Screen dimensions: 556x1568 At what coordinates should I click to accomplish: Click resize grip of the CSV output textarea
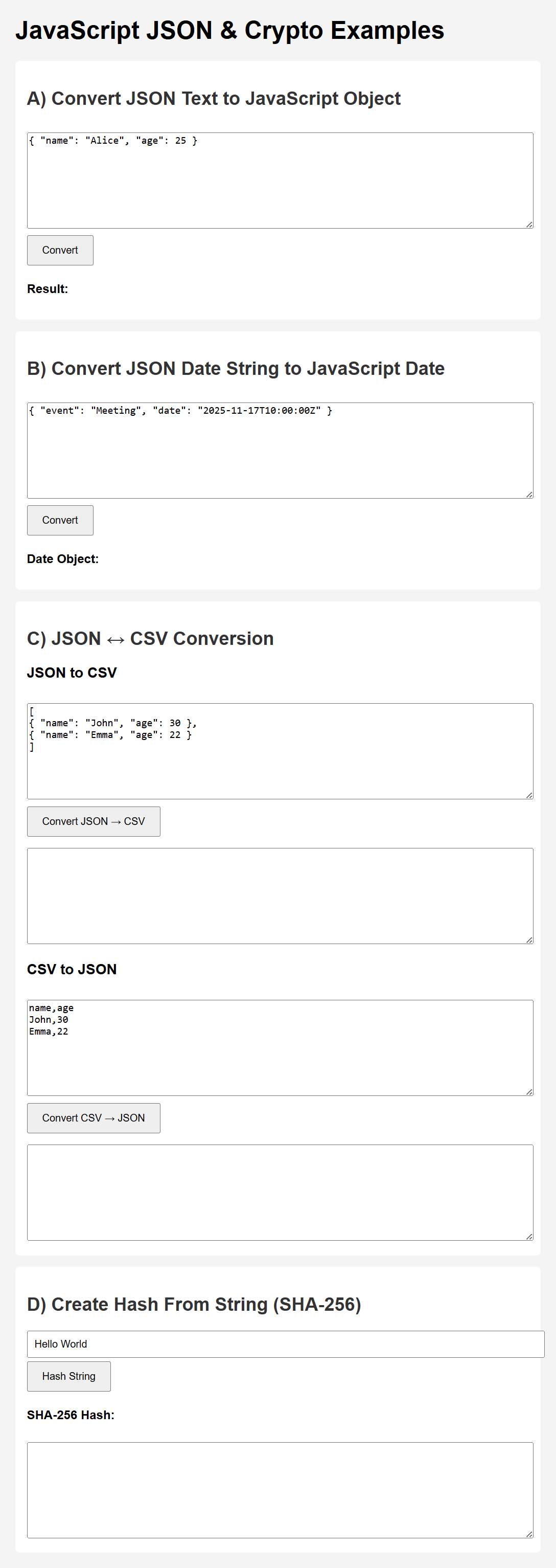click(529, 940)
